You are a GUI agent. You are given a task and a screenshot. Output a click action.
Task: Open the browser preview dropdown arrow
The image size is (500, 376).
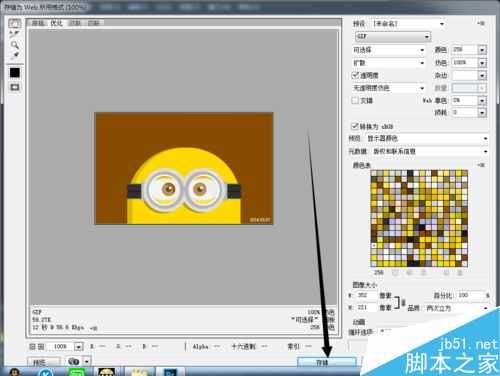coord(87,361)
